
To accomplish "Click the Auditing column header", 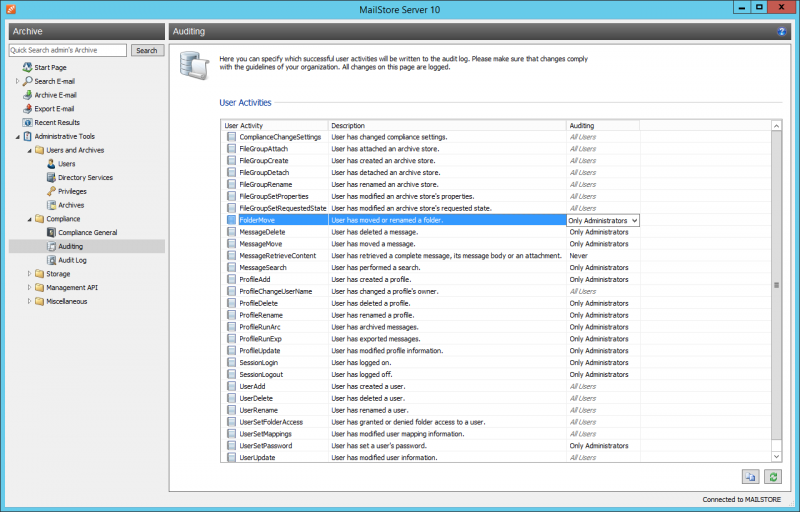I will (x=603, y=125).
